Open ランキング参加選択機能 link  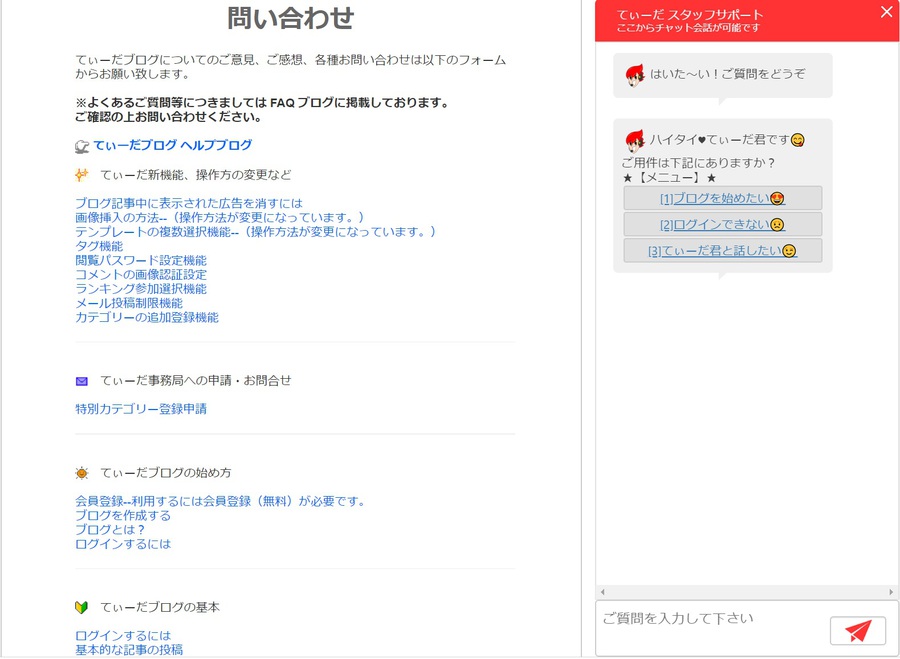click(141, 289)
